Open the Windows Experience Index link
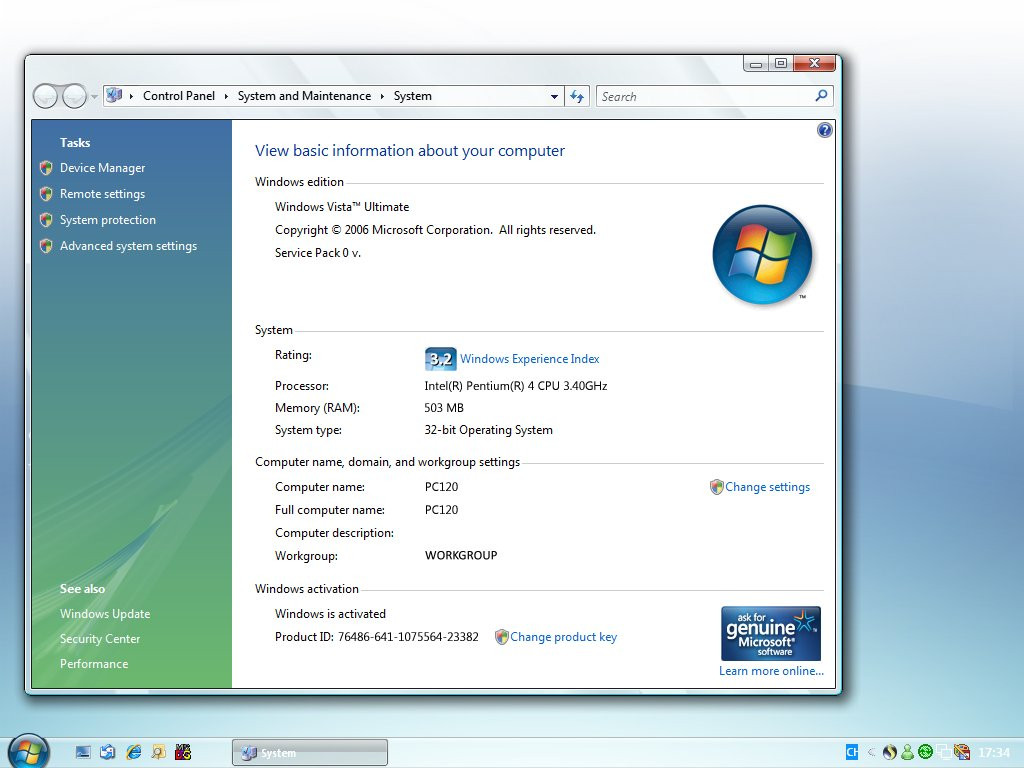 tap(530, 359)
